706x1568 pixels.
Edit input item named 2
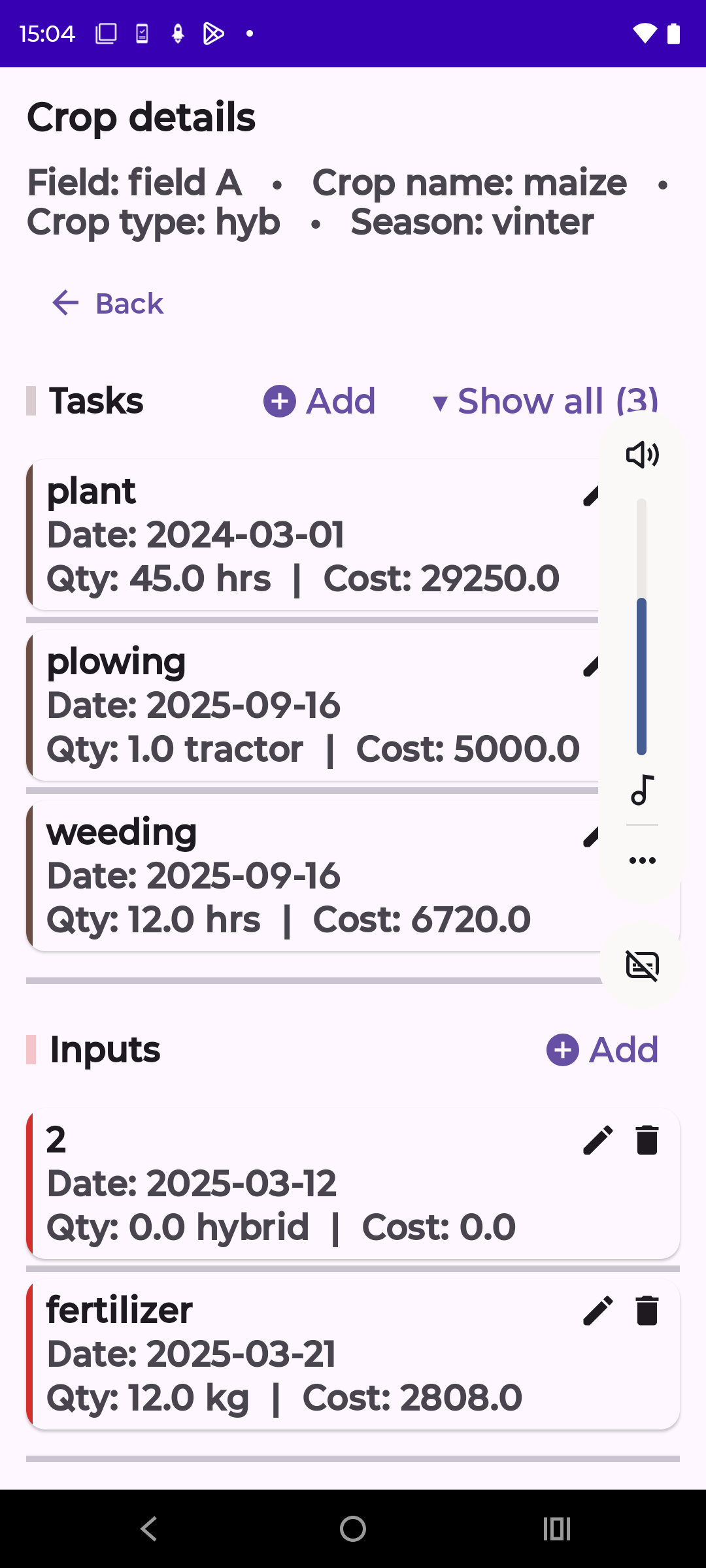pyautogui.click(x=597, y=1140)
